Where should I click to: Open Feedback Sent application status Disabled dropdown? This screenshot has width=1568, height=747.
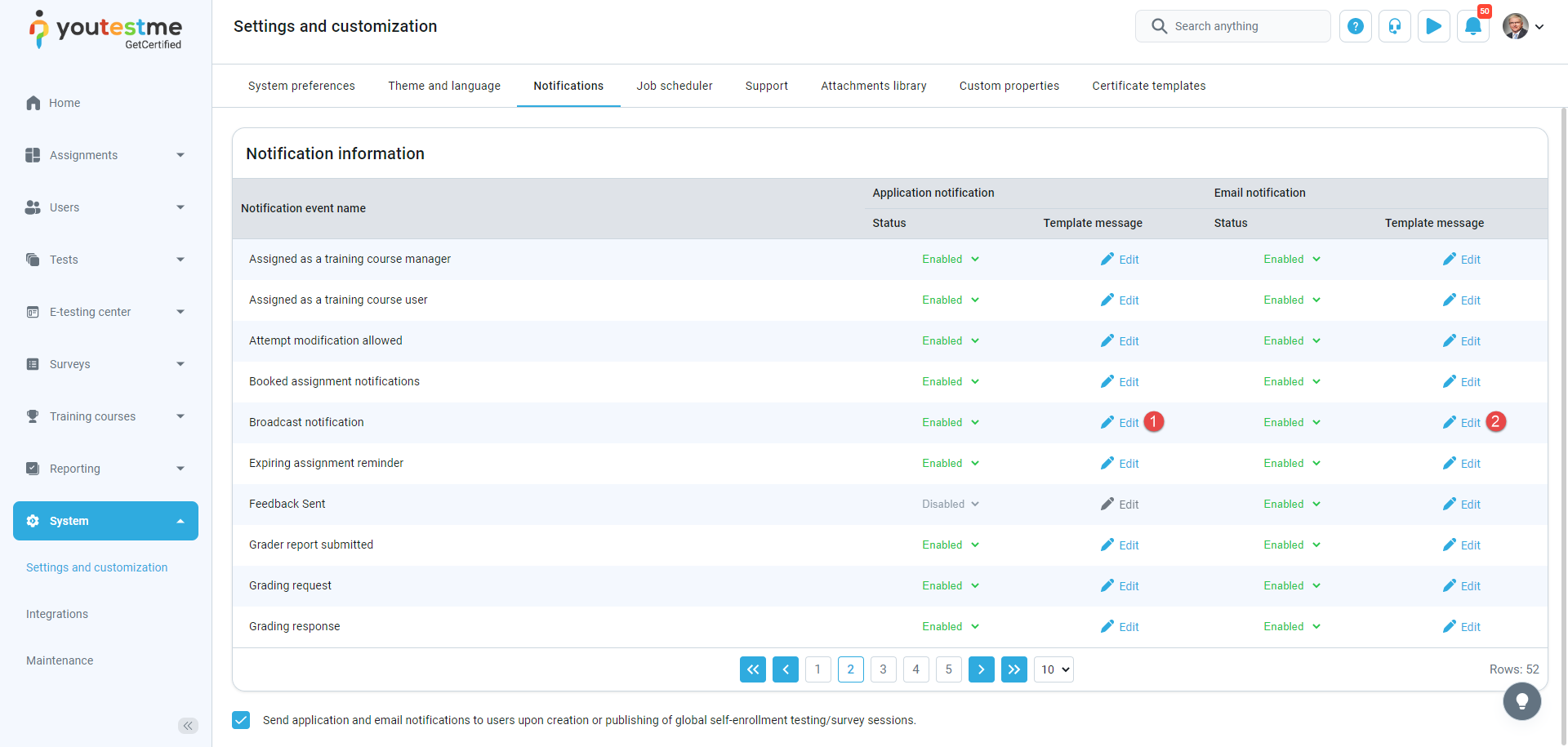(950, 505)
